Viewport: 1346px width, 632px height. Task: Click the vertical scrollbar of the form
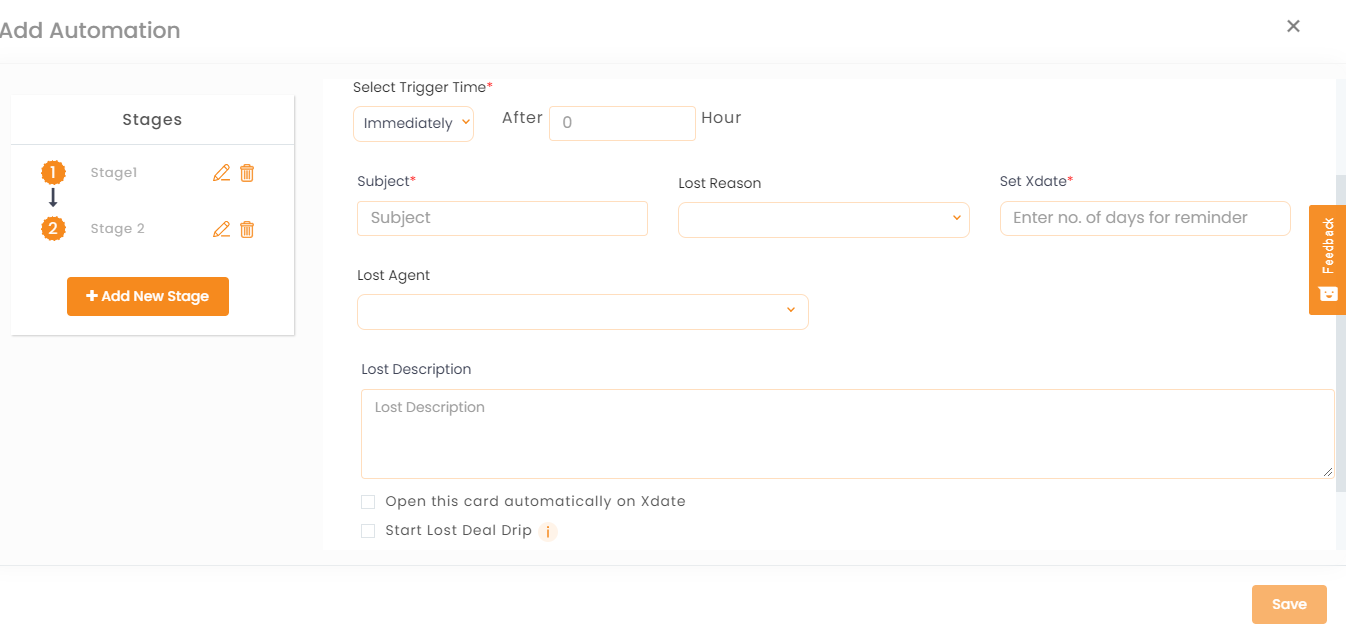pyautogui.click(x=1341, y=332)
